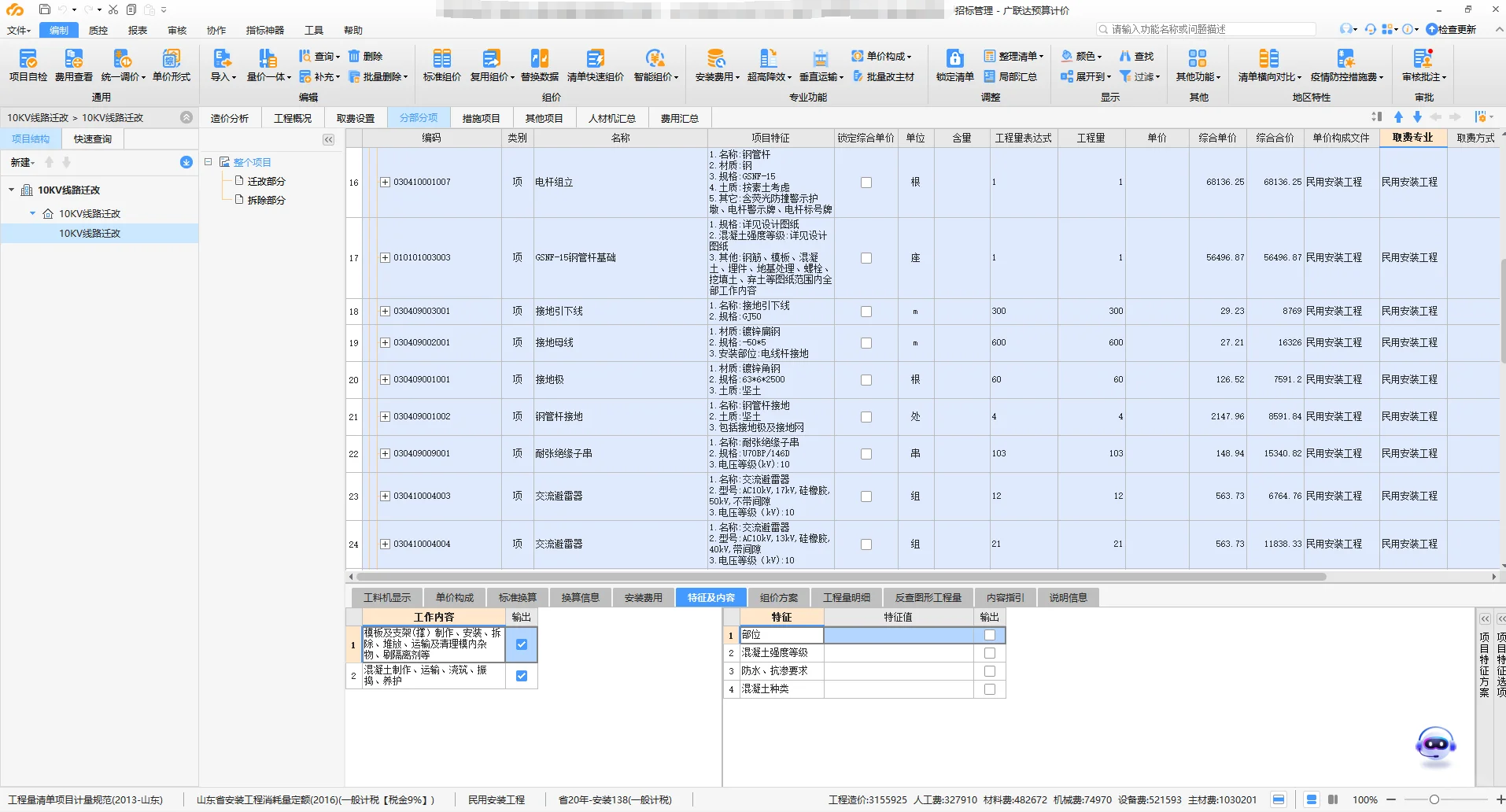Click the blue download arrow in project panel

coord(186,162)
